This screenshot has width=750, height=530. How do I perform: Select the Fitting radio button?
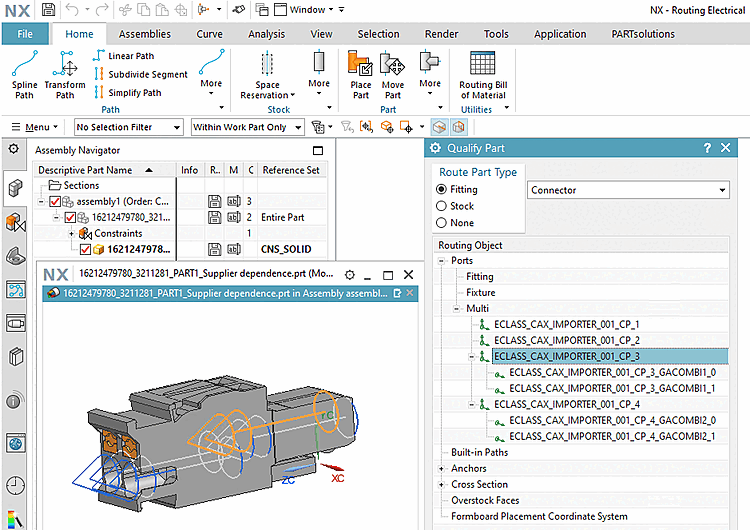pyautogui.click(x=442, y=189)
